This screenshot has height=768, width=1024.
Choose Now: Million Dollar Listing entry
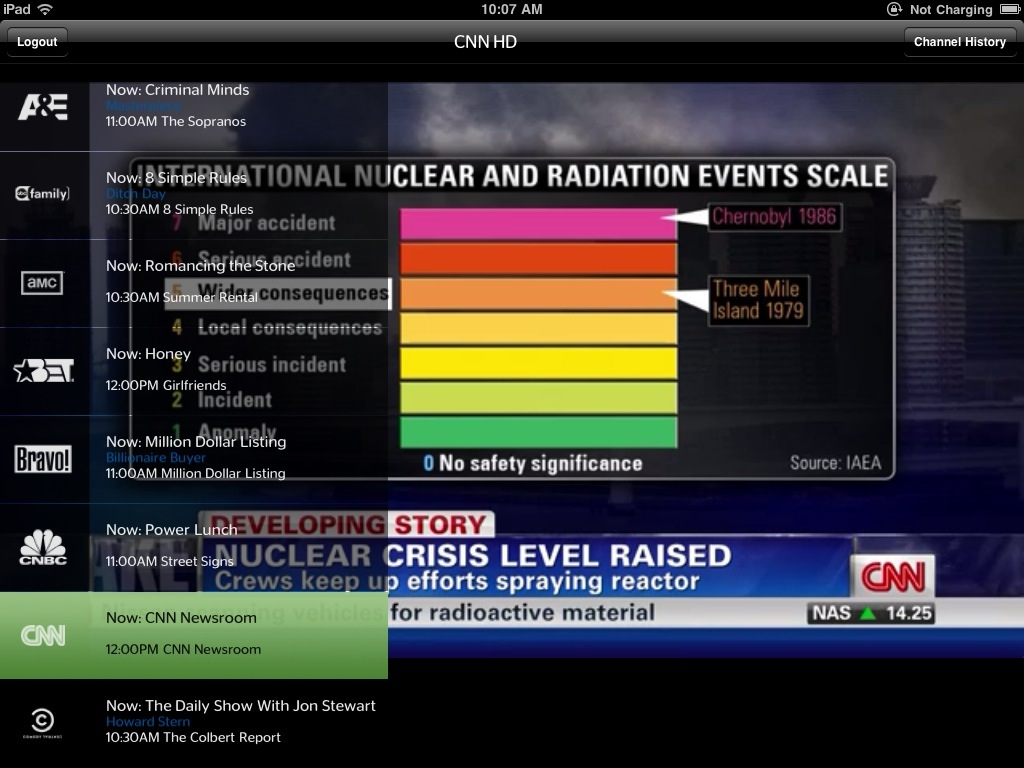pos(196,442)
